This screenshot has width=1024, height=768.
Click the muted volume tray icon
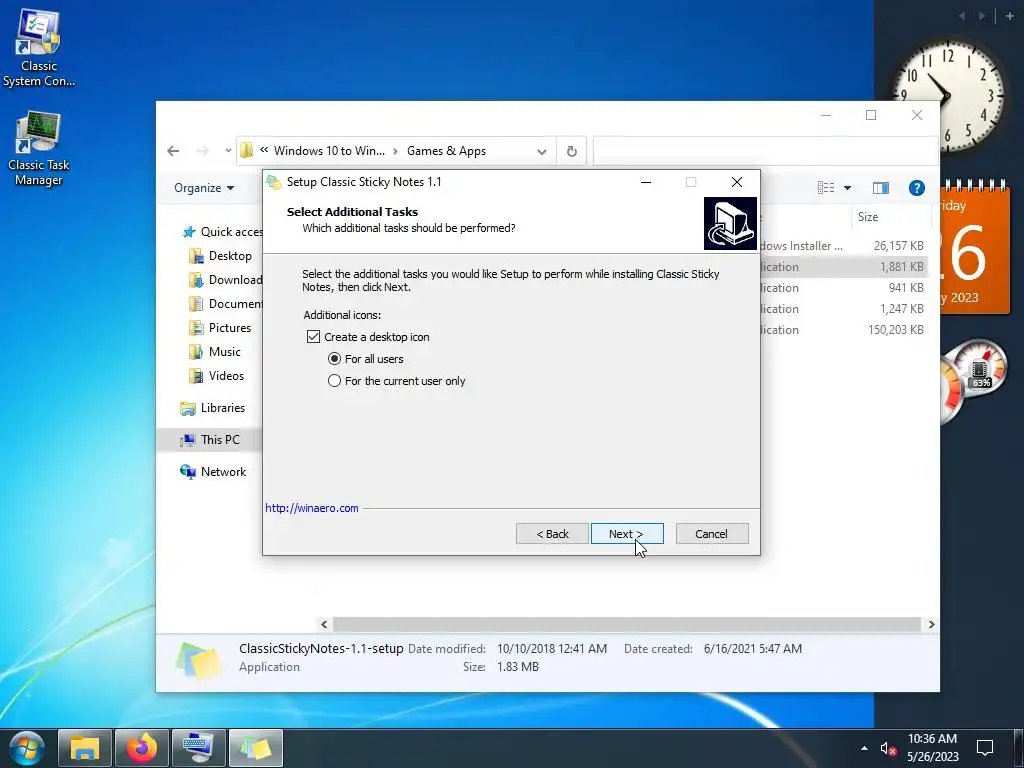point(888,748)
